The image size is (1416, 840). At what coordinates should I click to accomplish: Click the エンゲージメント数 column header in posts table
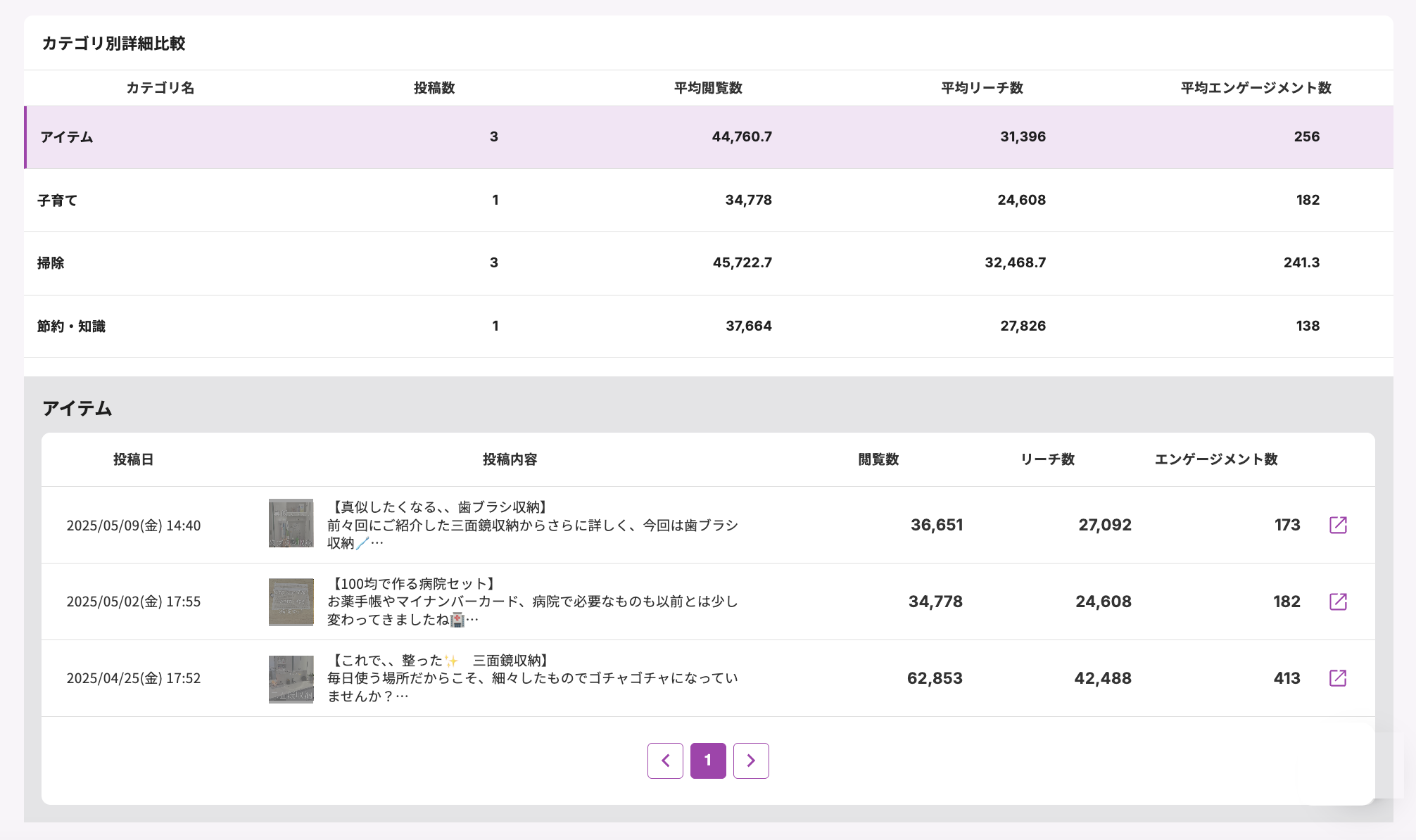click(1215, 459)
